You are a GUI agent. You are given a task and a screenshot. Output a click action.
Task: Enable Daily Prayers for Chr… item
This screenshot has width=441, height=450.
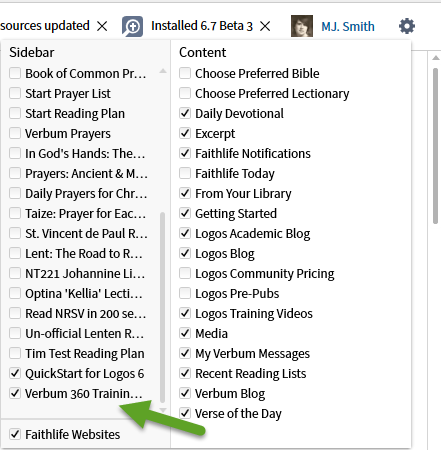pyautogui.click(x=15, y=193)
